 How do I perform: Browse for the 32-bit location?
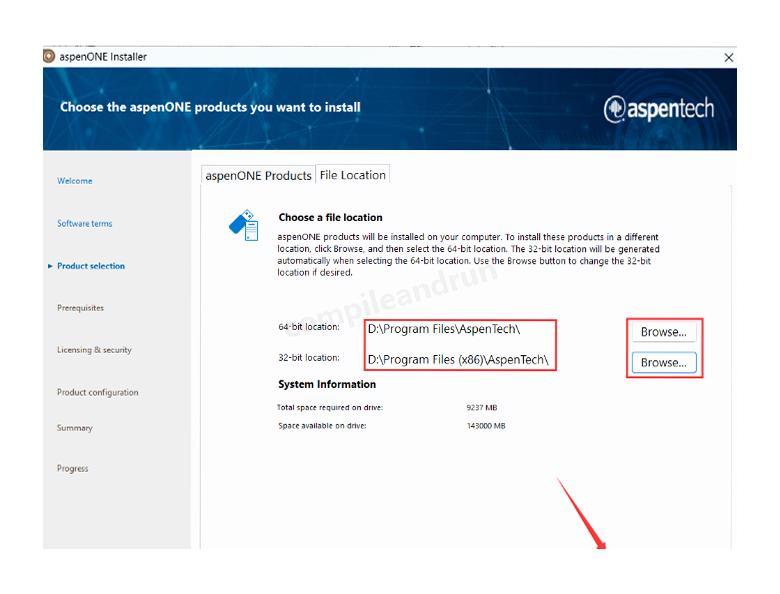(664, 362)
